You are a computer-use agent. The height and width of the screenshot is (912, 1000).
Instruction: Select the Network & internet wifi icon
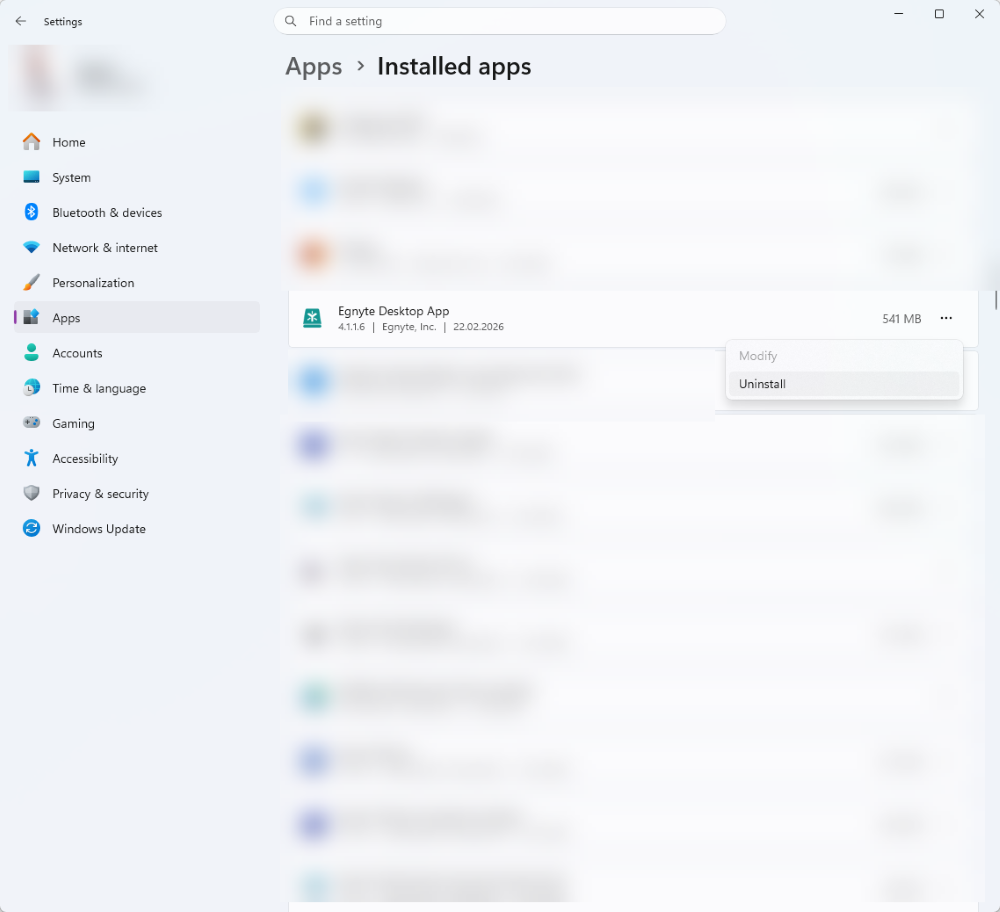(31, 247)
